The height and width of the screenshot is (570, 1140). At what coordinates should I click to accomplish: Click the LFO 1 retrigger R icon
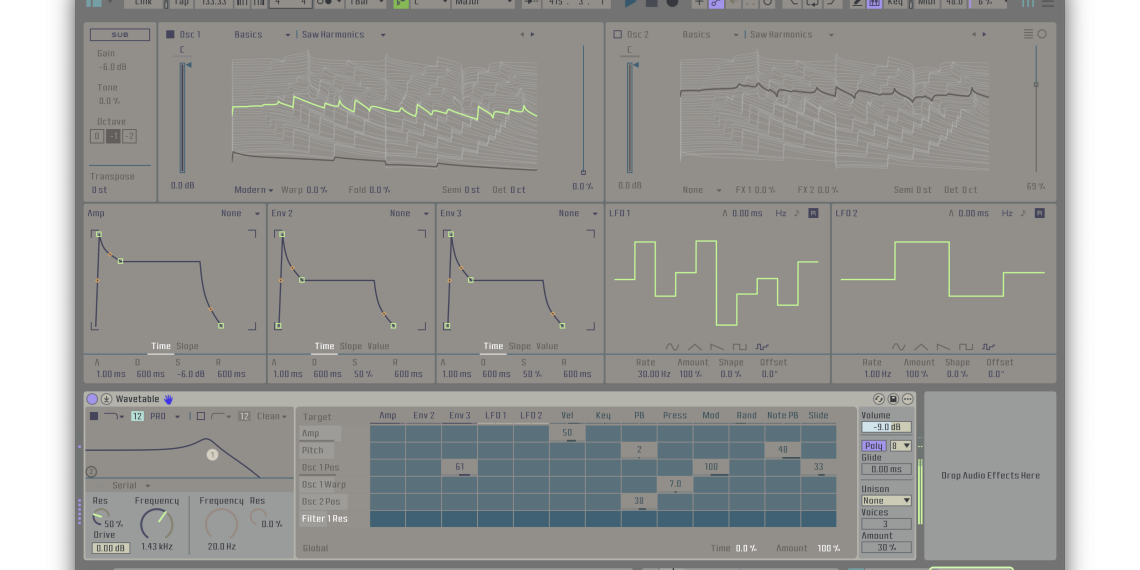point(813,213)
